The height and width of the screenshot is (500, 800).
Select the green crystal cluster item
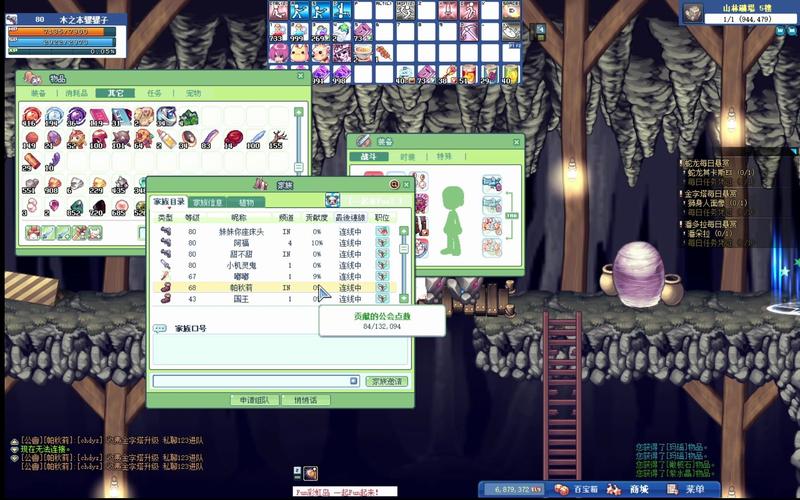(189, 117)
